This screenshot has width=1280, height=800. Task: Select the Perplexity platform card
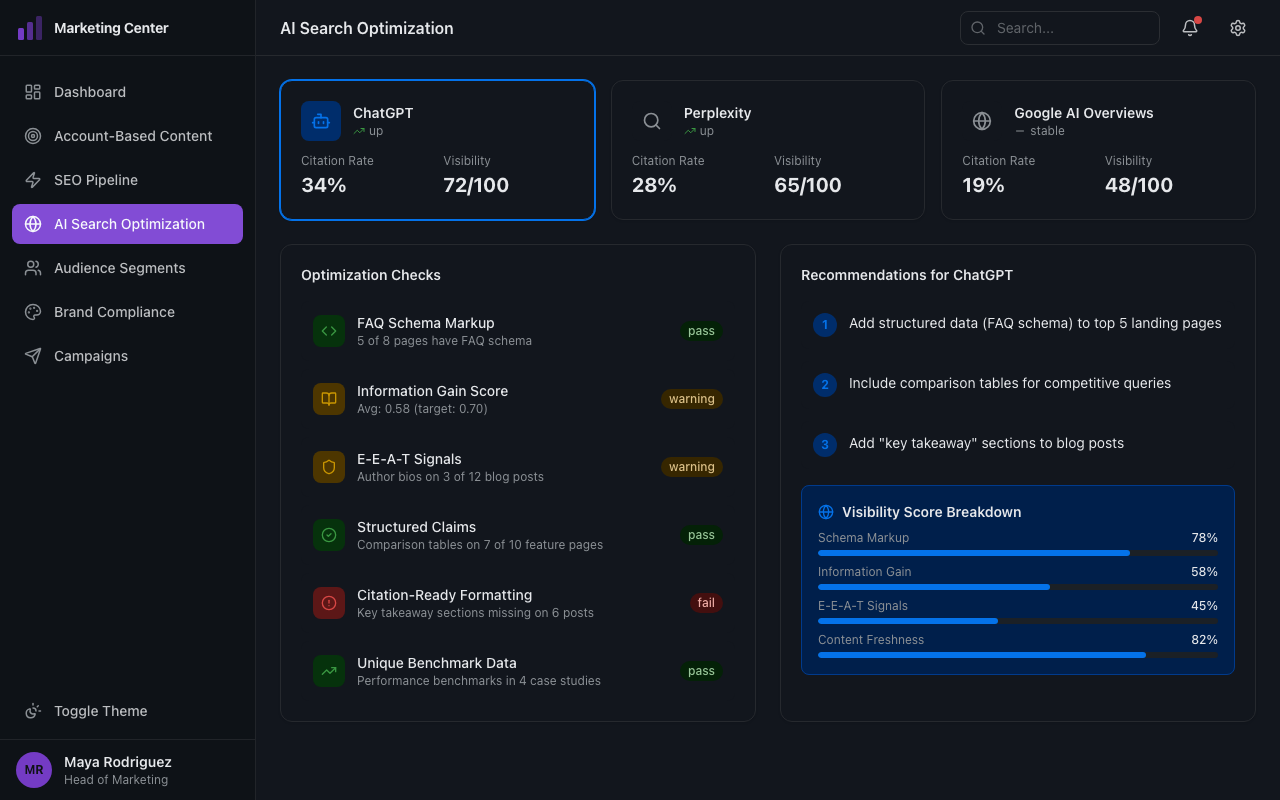tap(767, 150)
